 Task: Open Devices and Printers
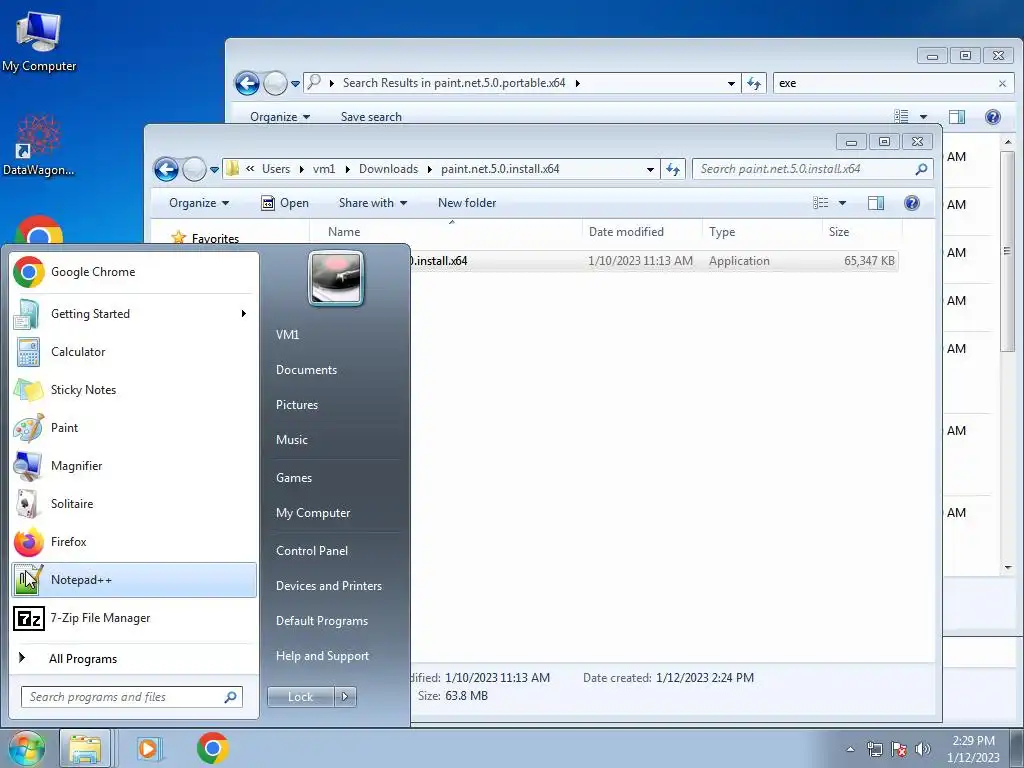[328, 586]
